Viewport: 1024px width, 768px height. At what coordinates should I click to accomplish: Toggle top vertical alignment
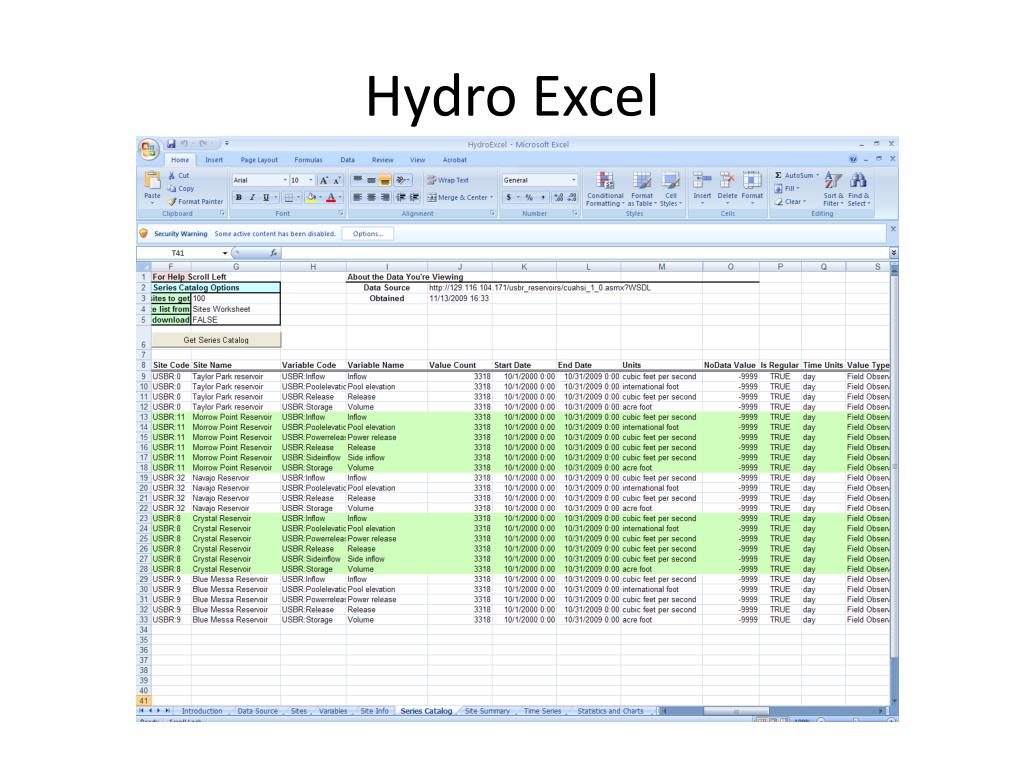(357, 180)
